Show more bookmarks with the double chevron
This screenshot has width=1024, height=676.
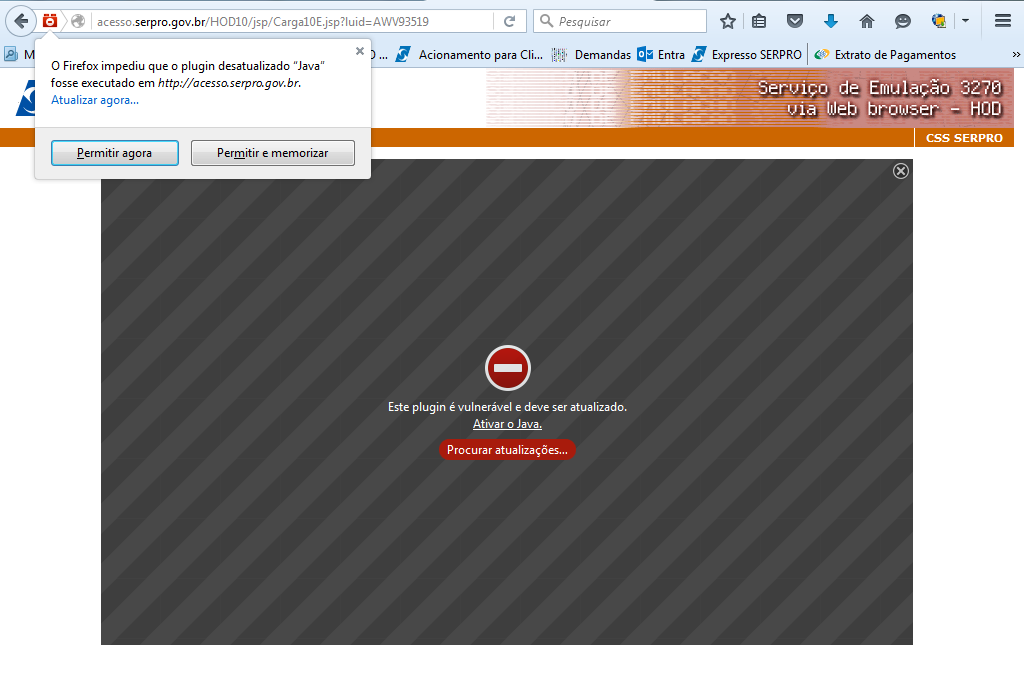click(1016, 55)
